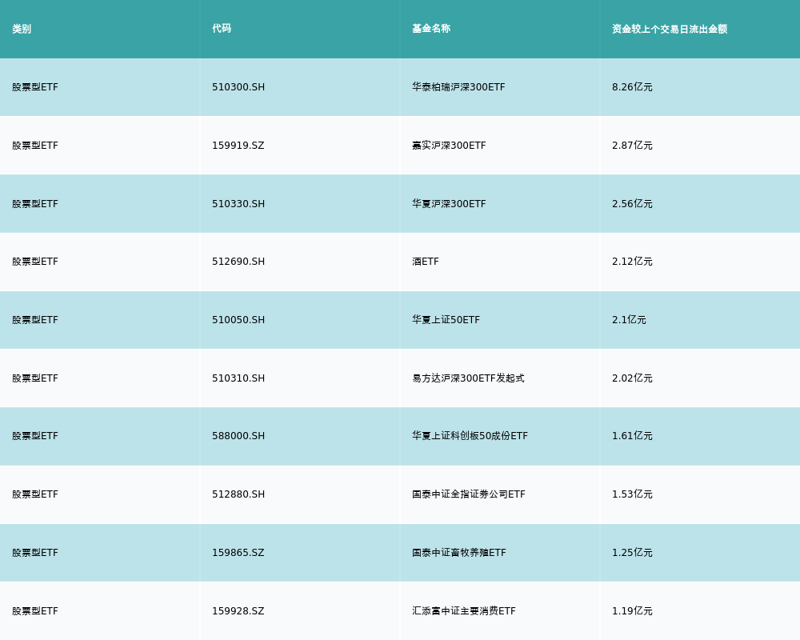Viewport: 800px width, 640px height.
Task: Select fund name 嘉实沪深300ETF
Action: point(449,145)
